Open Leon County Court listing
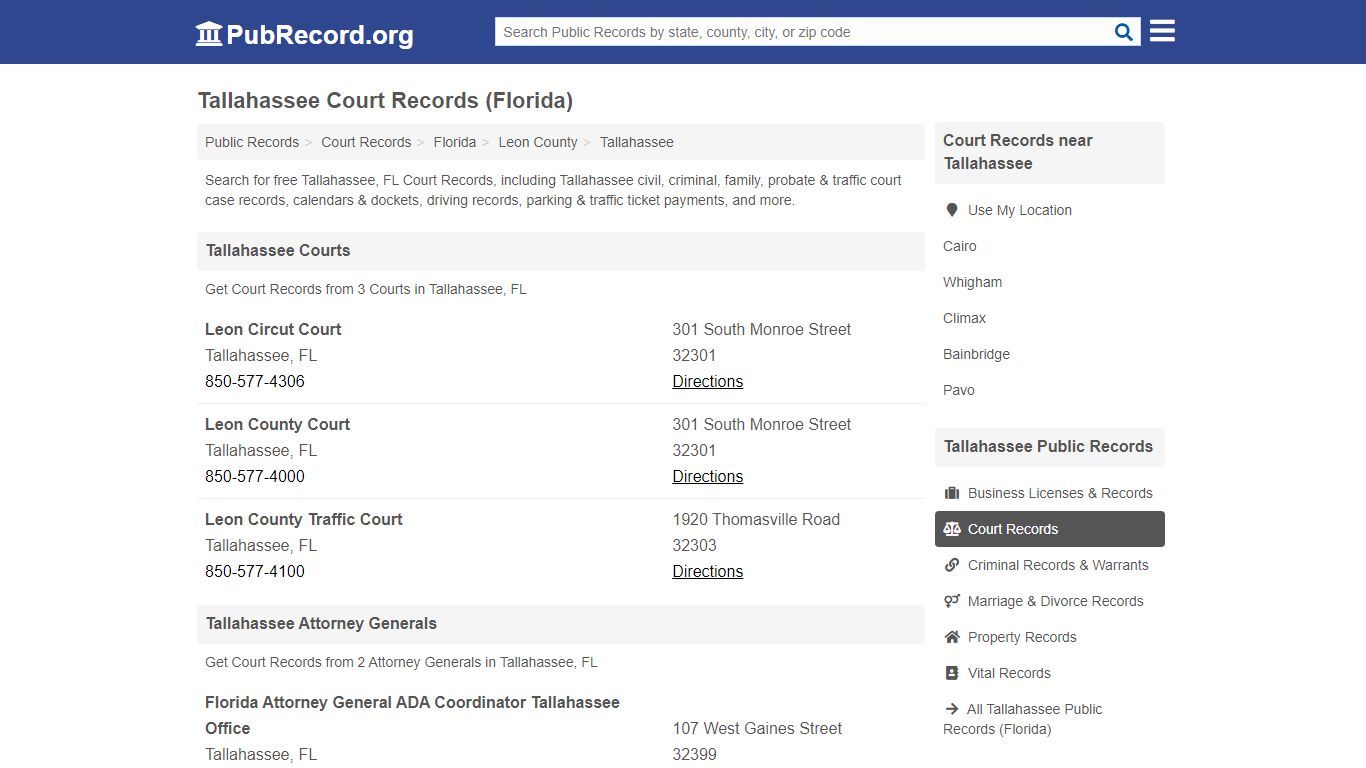 [x=277, y=424]
